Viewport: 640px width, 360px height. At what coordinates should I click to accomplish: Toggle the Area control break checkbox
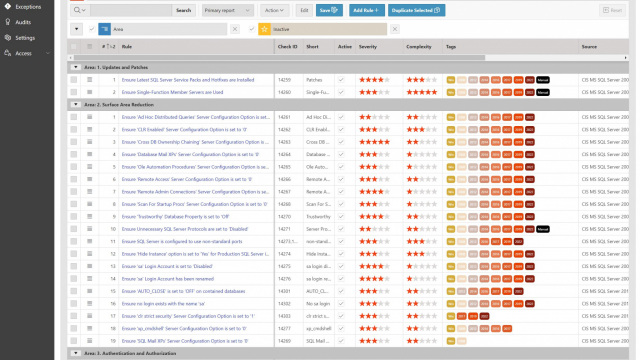[x=92, y=29]
